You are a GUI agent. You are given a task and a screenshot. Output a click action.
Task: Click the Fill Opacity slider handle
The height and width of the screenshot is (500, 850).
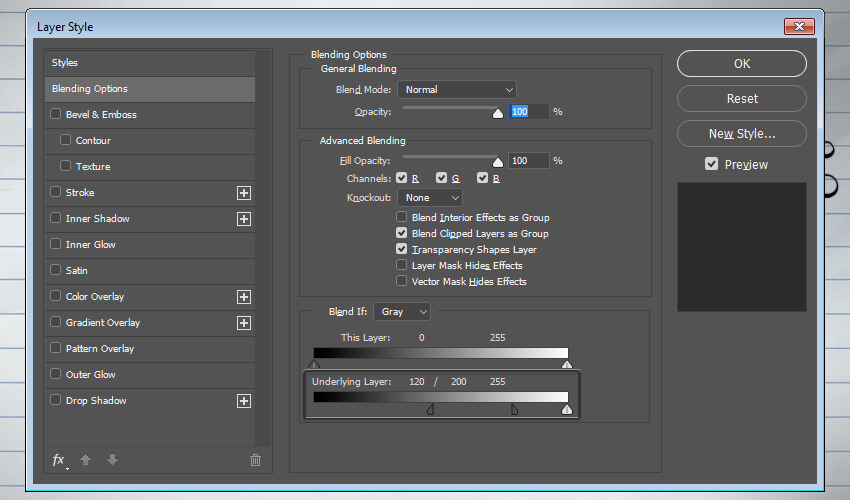498,162
